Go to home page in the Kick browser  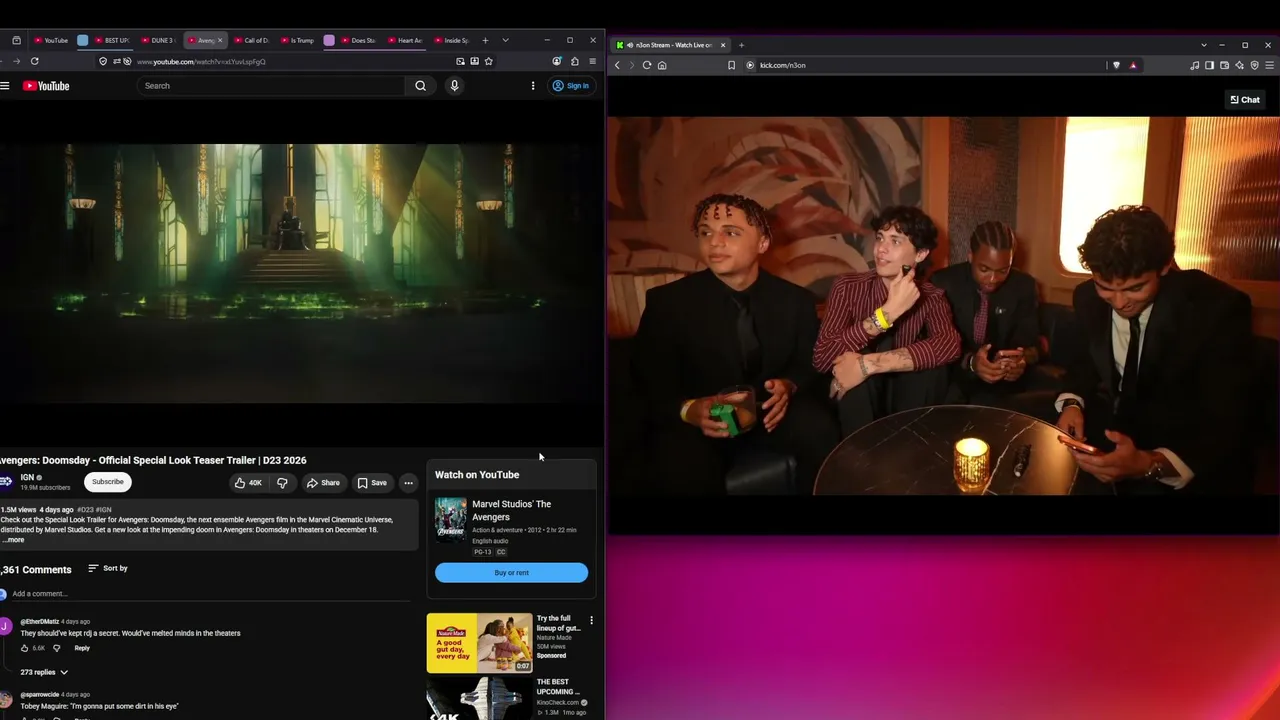click(662, 65)
